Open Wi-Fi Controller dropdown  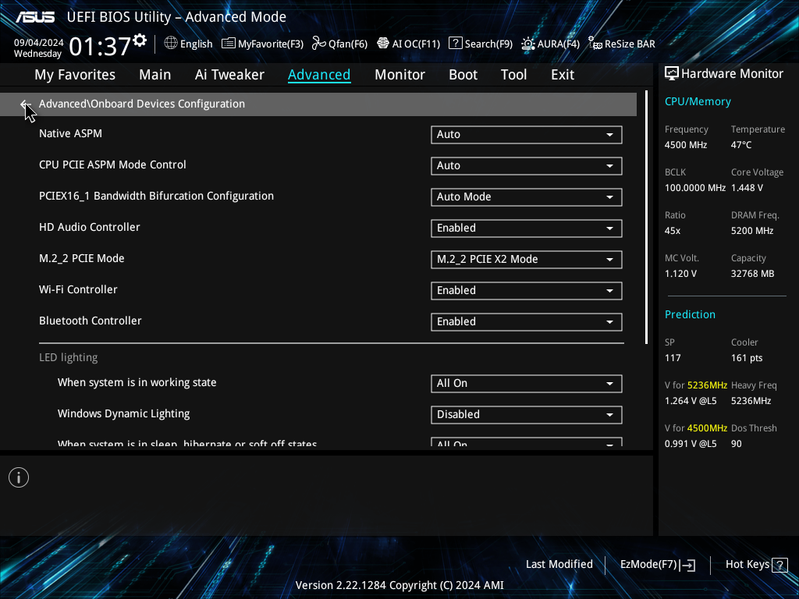[526, 290]
